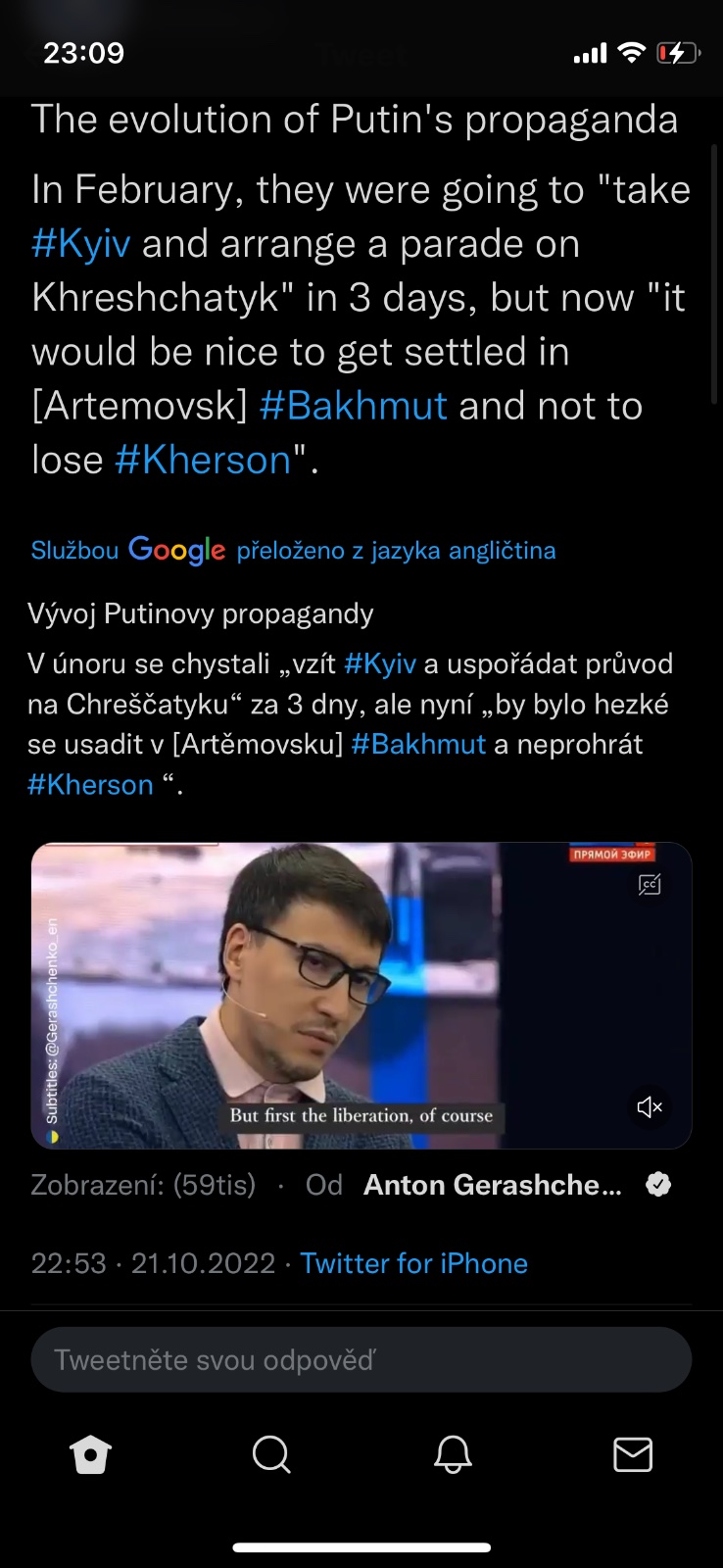Screen dimensions: 723x1568
Task: Play the embedded video thumbnail
Action: (x=361, y=996)
